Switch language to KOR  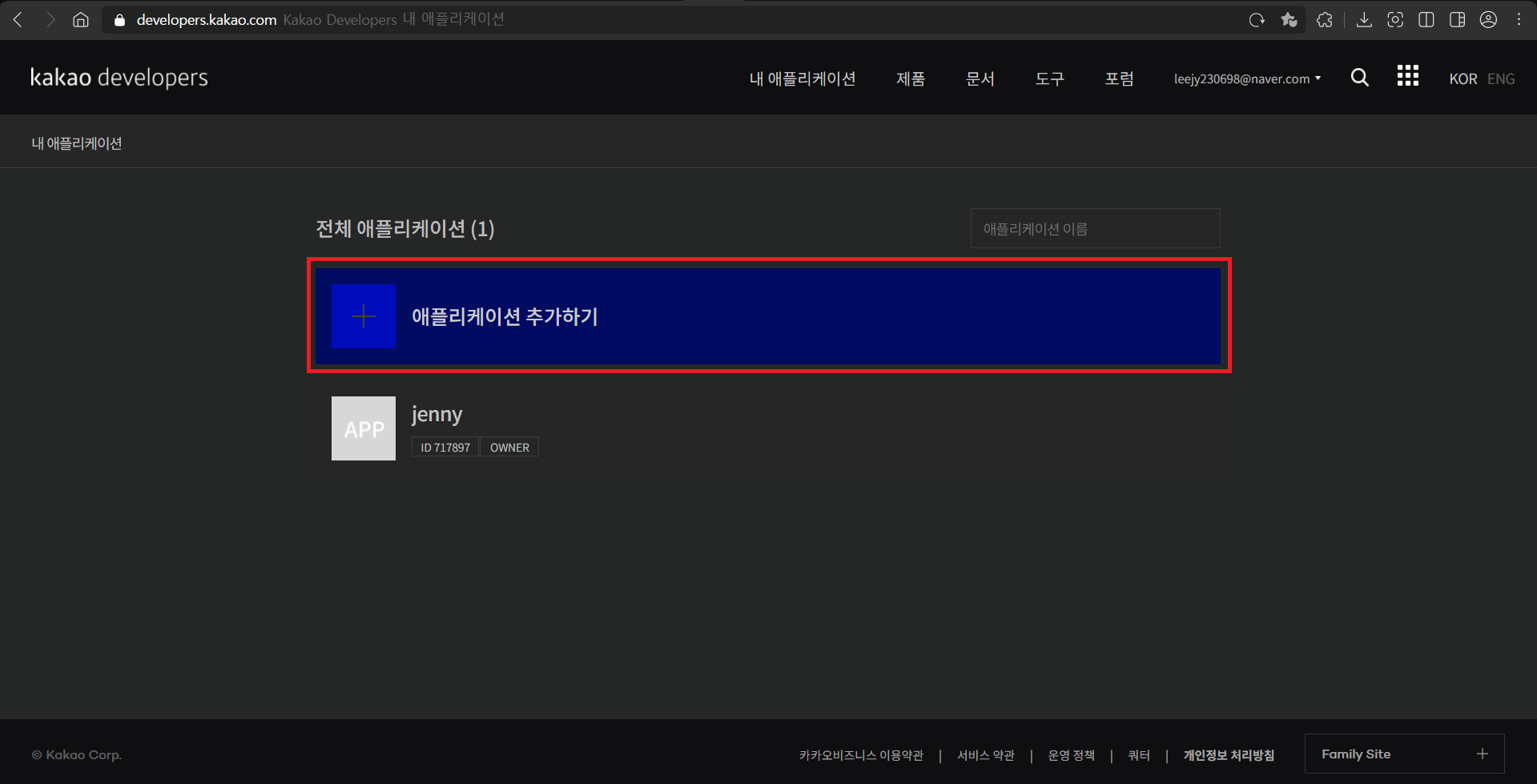pos(1463,79)
